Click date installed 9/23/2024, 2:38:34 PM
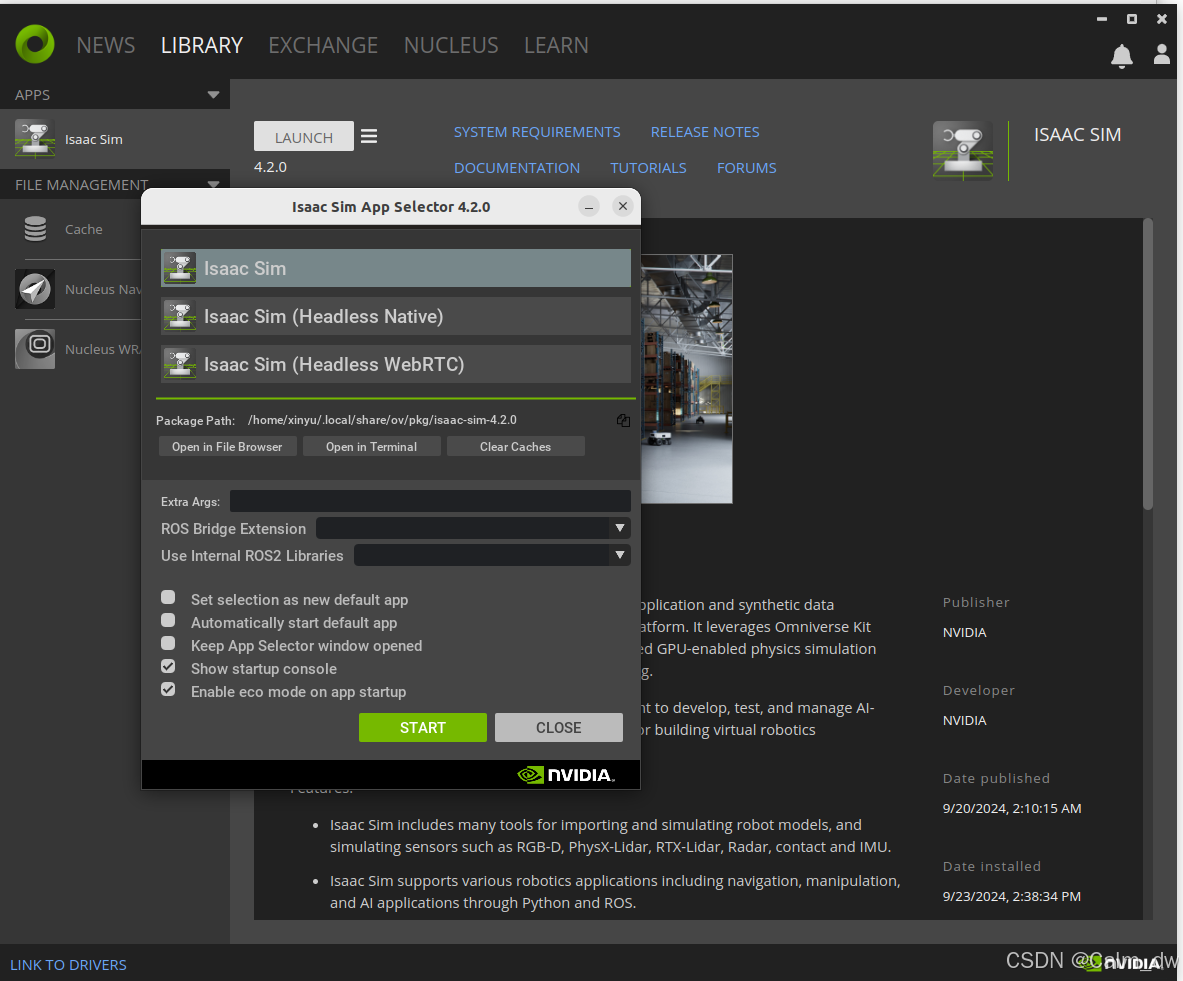1183x981 pixels. pos(1011,896)
